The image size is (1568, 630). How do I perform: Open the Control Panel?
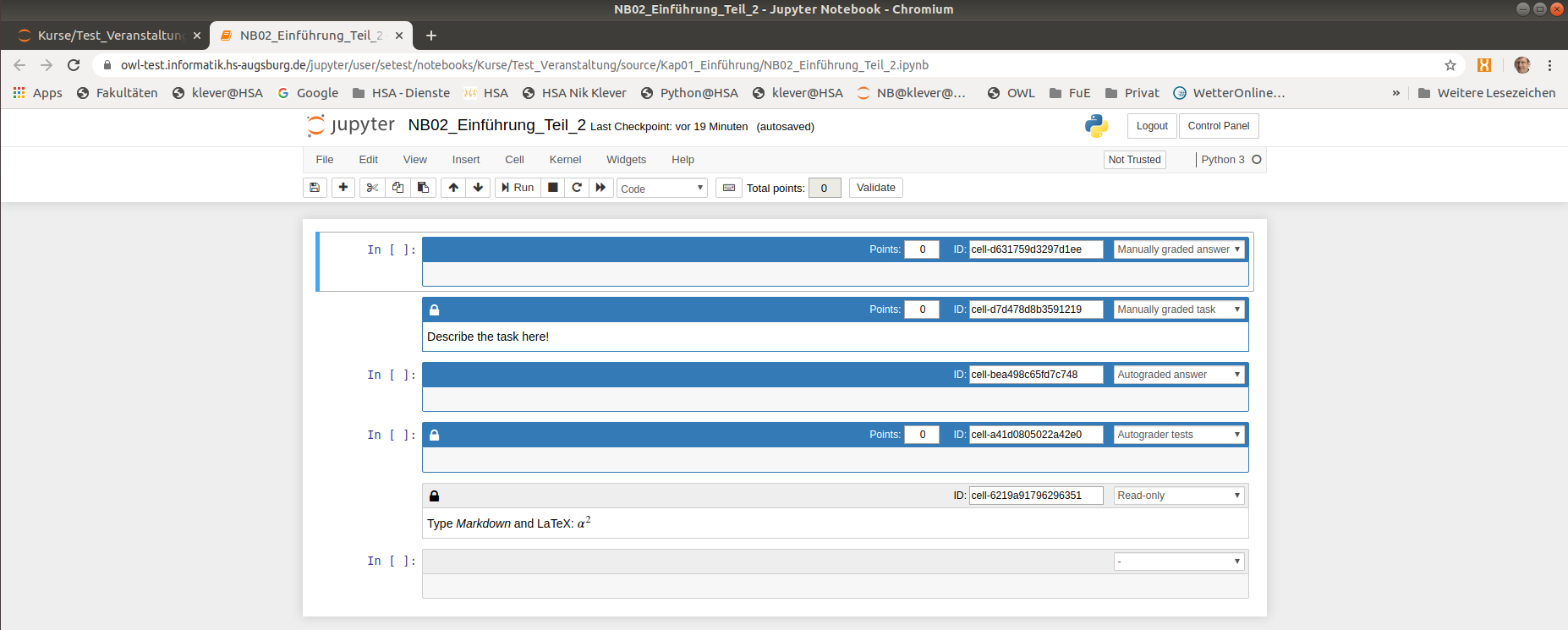tap(1219, 126)
